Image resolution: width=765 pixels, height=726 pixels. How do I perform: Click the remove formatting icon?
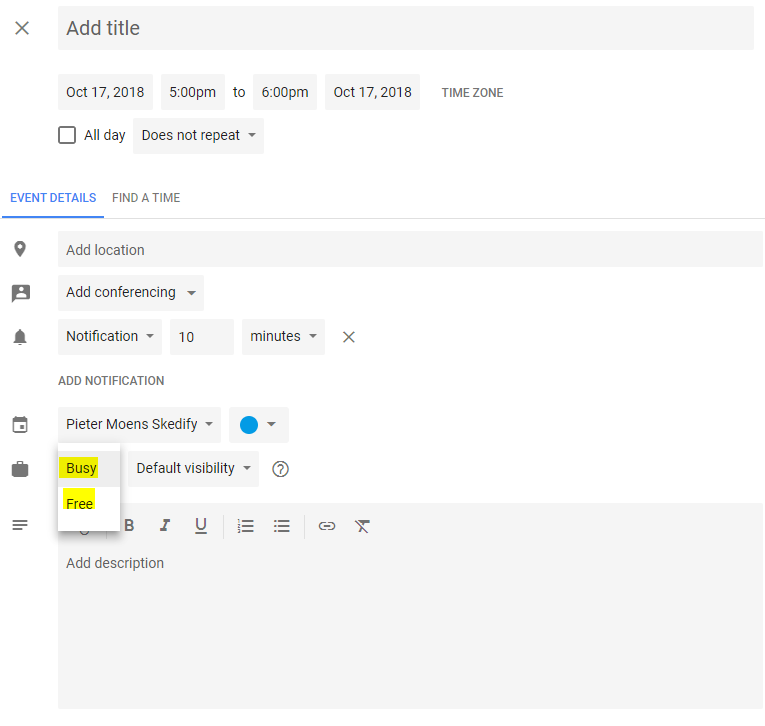click(x=362, y=526)
